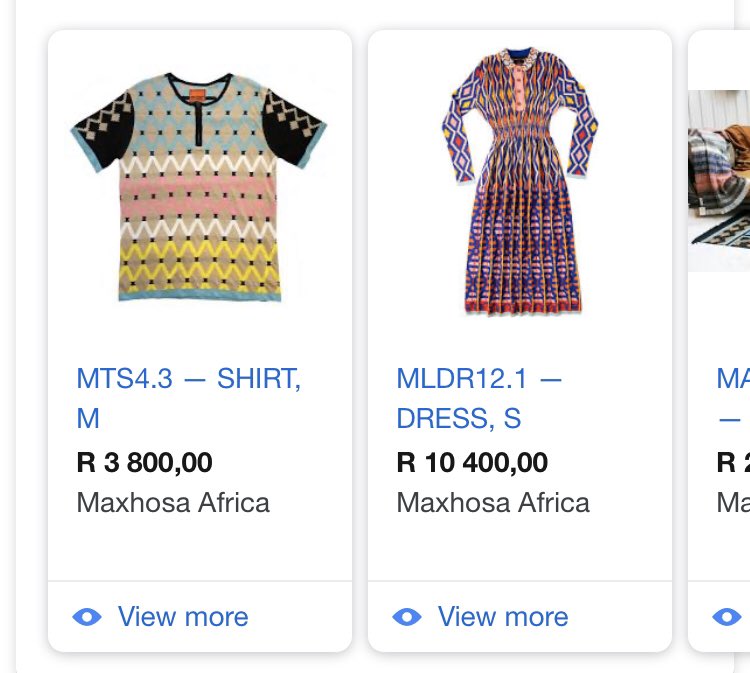
Task: Open the MTS4.3 — SHIRT, M title link
Action: (189, 398)
